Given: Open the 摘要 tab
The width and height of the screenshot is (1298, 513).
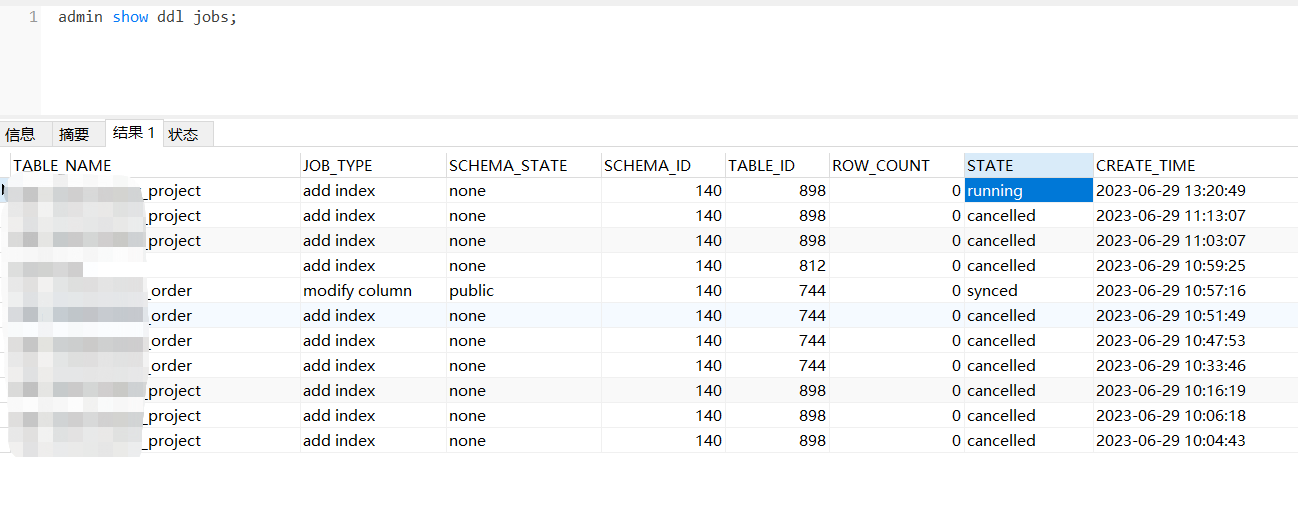Looking at the screenshot, I should click(x=75, y=134).
